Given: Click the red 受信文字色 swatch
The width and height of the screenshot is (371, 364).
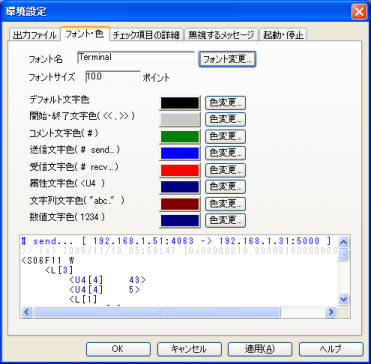Looking at the screenshot, I should click(180, 170).
